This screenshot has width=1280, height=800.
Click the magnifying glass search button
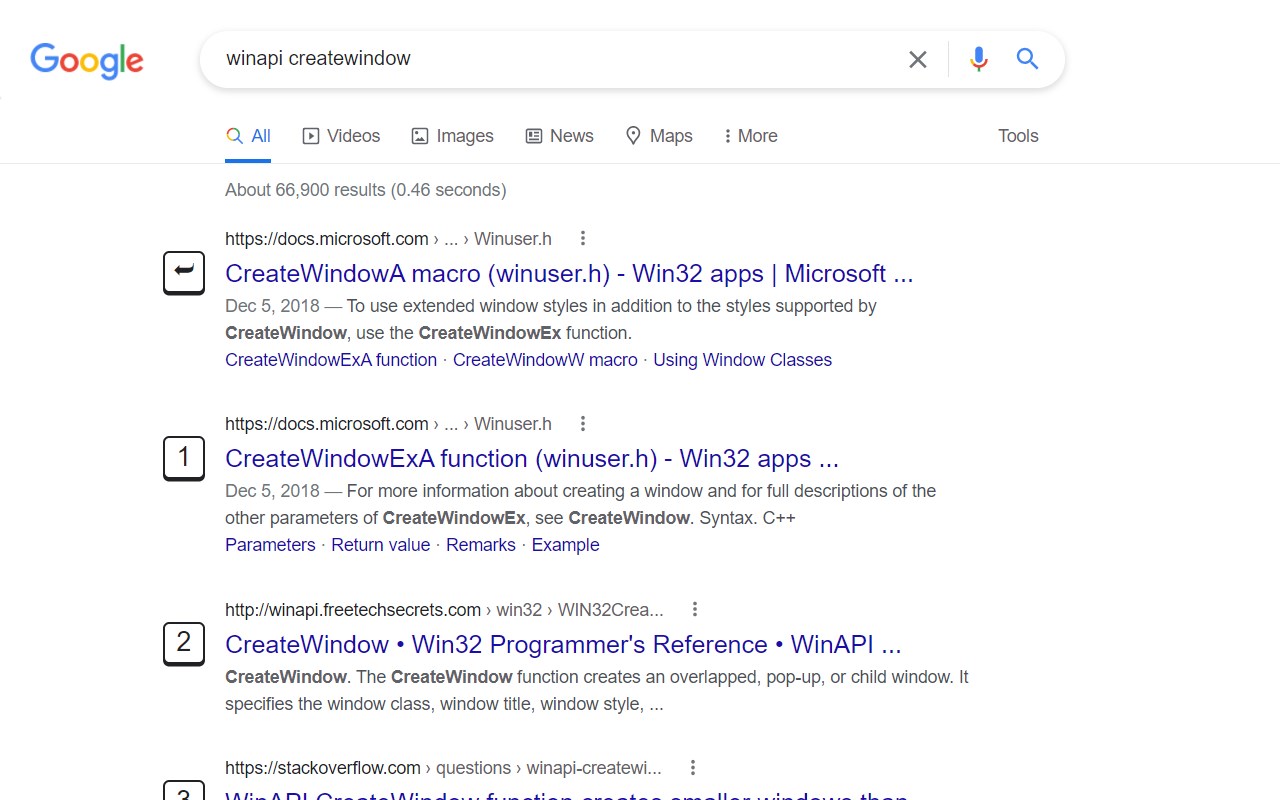(x=1027, y=59)
